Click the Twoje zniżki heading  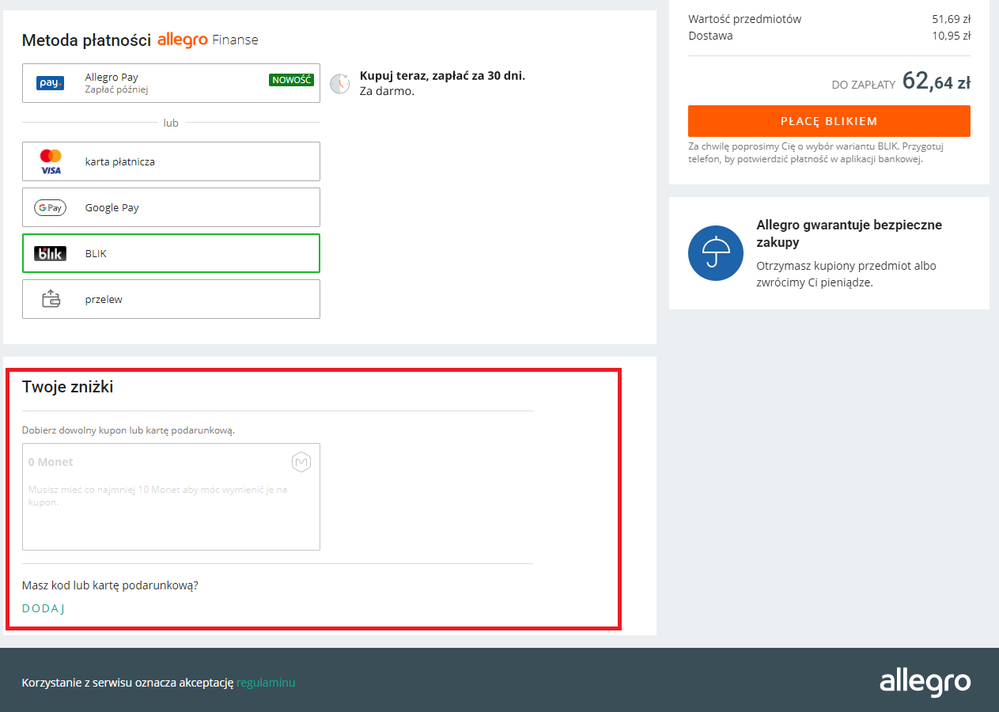click(68, 387)
